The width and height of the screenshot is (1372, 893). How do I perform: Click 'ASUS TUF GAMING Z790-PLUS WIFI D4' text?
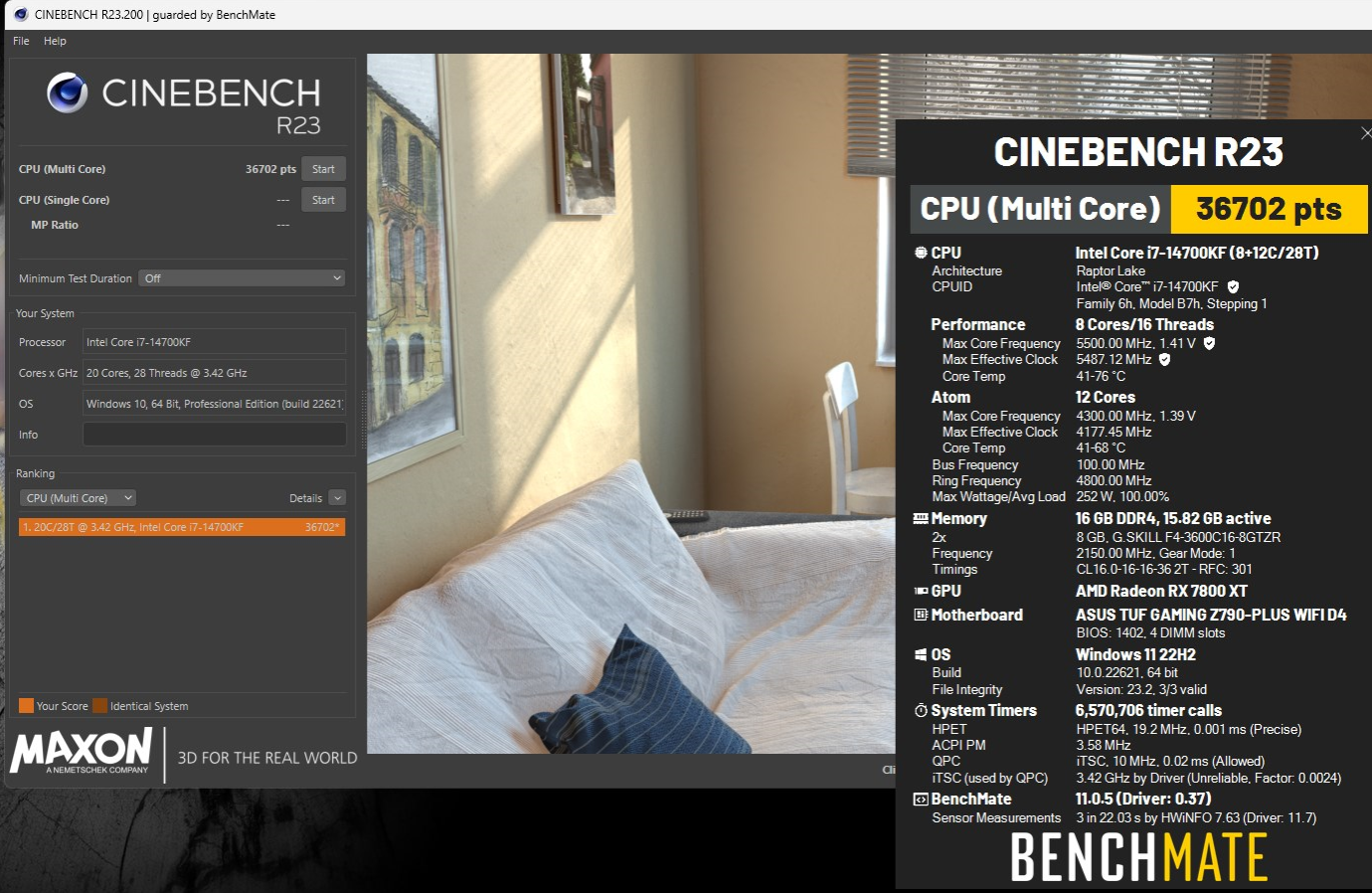pyautogui.click(x=1211, y=615)
